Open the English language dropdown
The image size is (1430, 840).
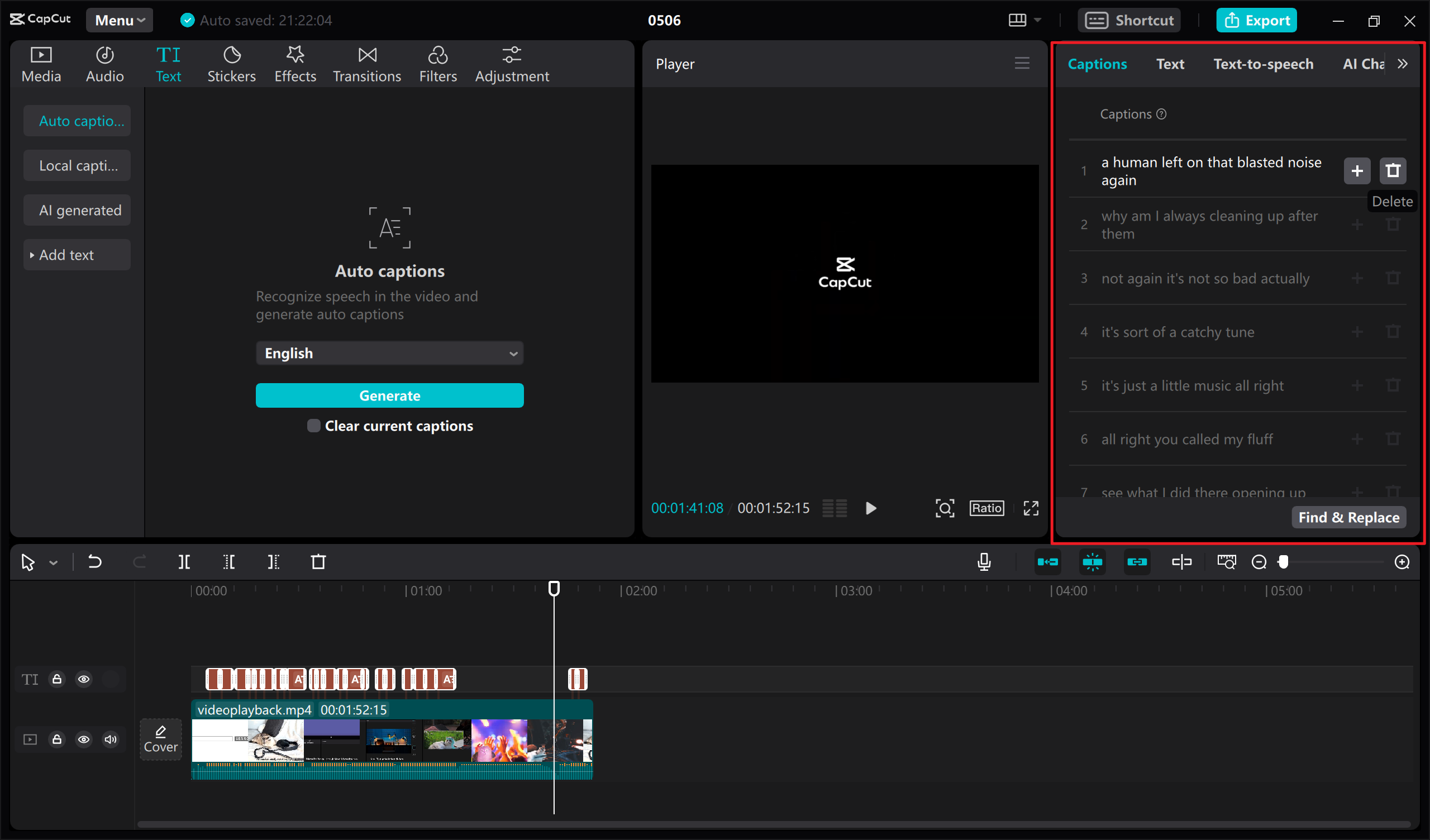pyautogui.click(x=389, y=352)
